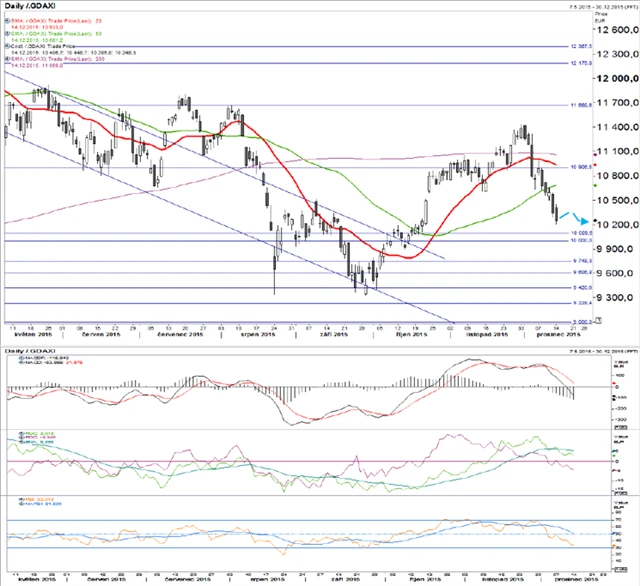
Task: Click the 11 700,0 price axis label
Action: pos(618,102)
